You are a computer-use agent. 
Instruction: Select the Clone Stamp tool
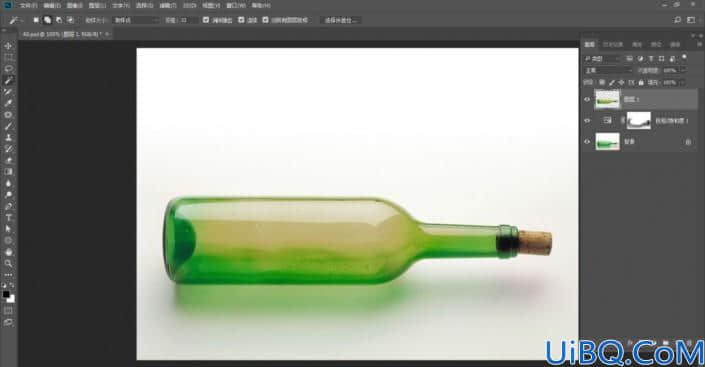click(8, 138)
